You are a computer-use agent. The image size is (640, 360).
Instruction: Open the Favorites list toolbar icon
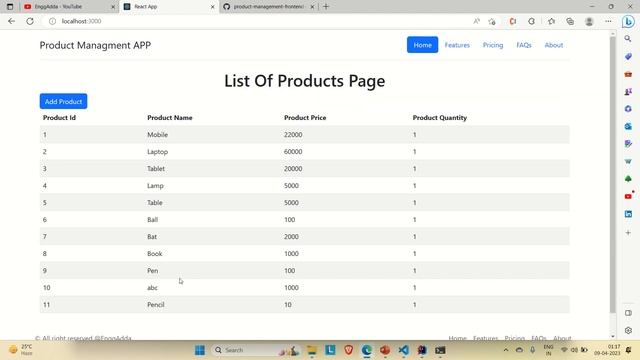coord(551,21)
